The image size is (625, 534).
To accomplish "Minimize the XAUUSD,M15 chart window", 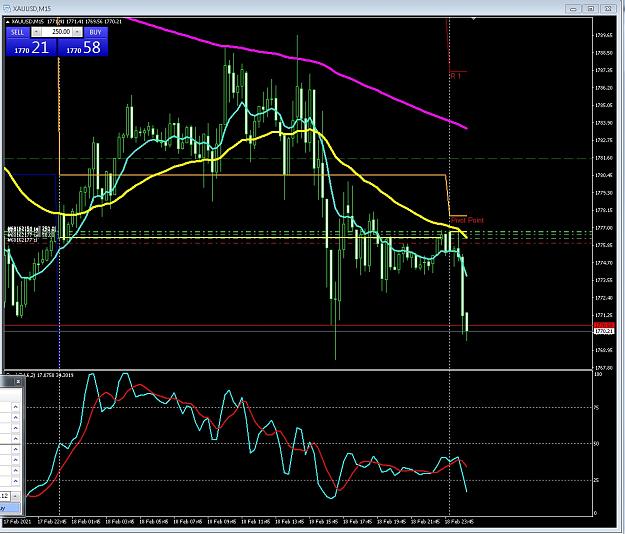I will 574,8.
